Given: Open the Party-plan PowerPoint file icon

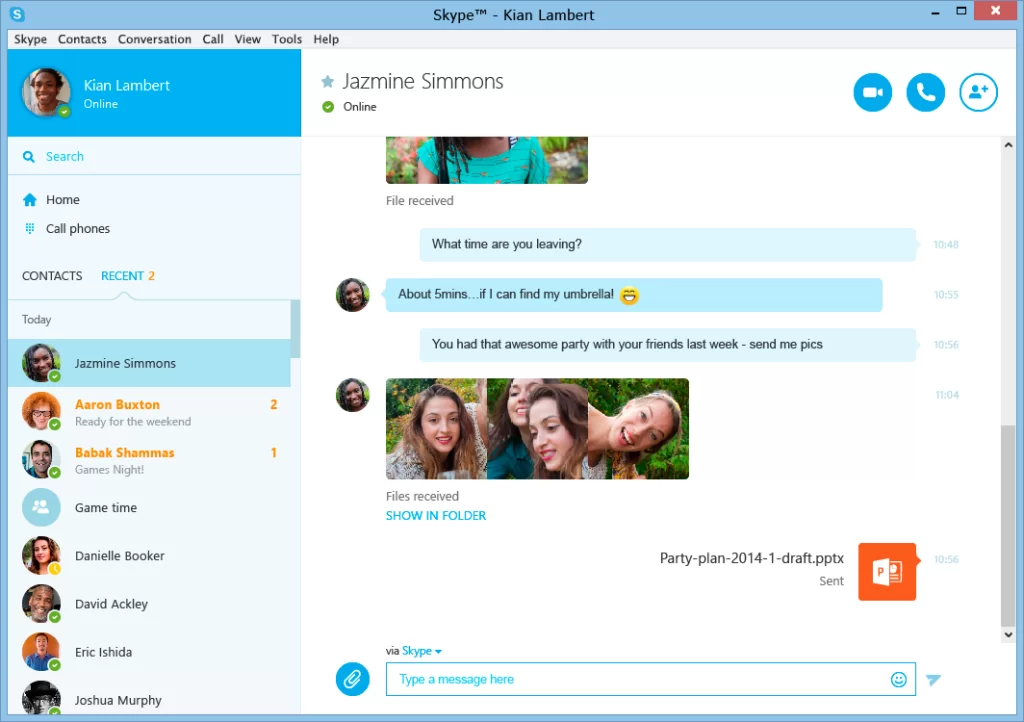Looking at the screenshot, I should point(886,572).
